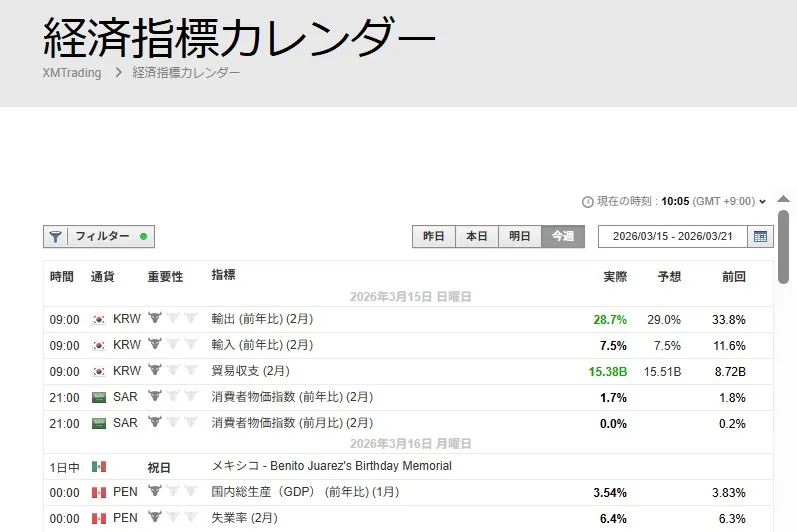Viewport: 797px width, 532px height.
Task: Click dark bull icon in 消費者物価指数 (前月比) row
Action: coord(155,422)
